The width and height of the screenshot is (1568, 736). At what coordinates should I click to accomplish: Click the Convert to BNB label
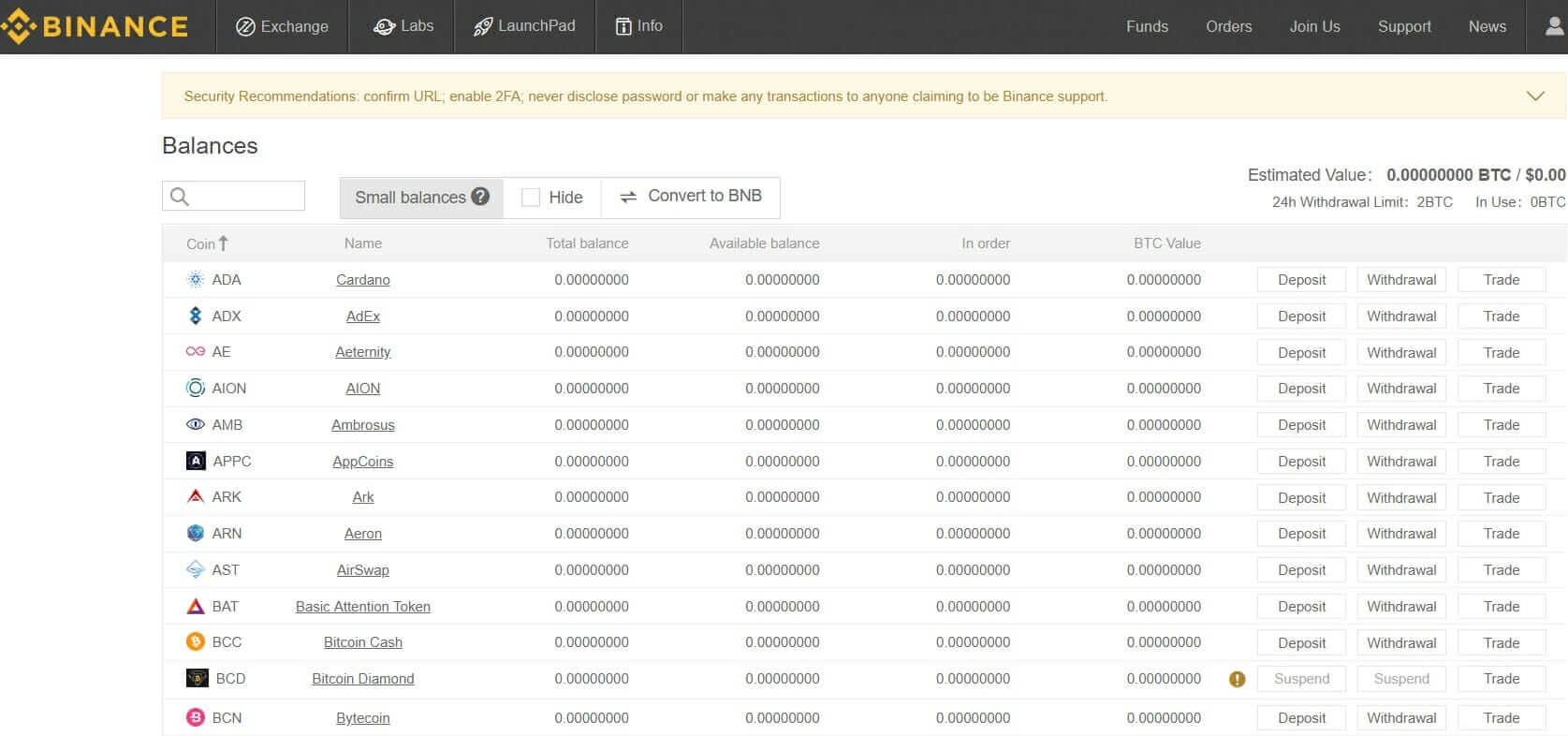[705, 196]
